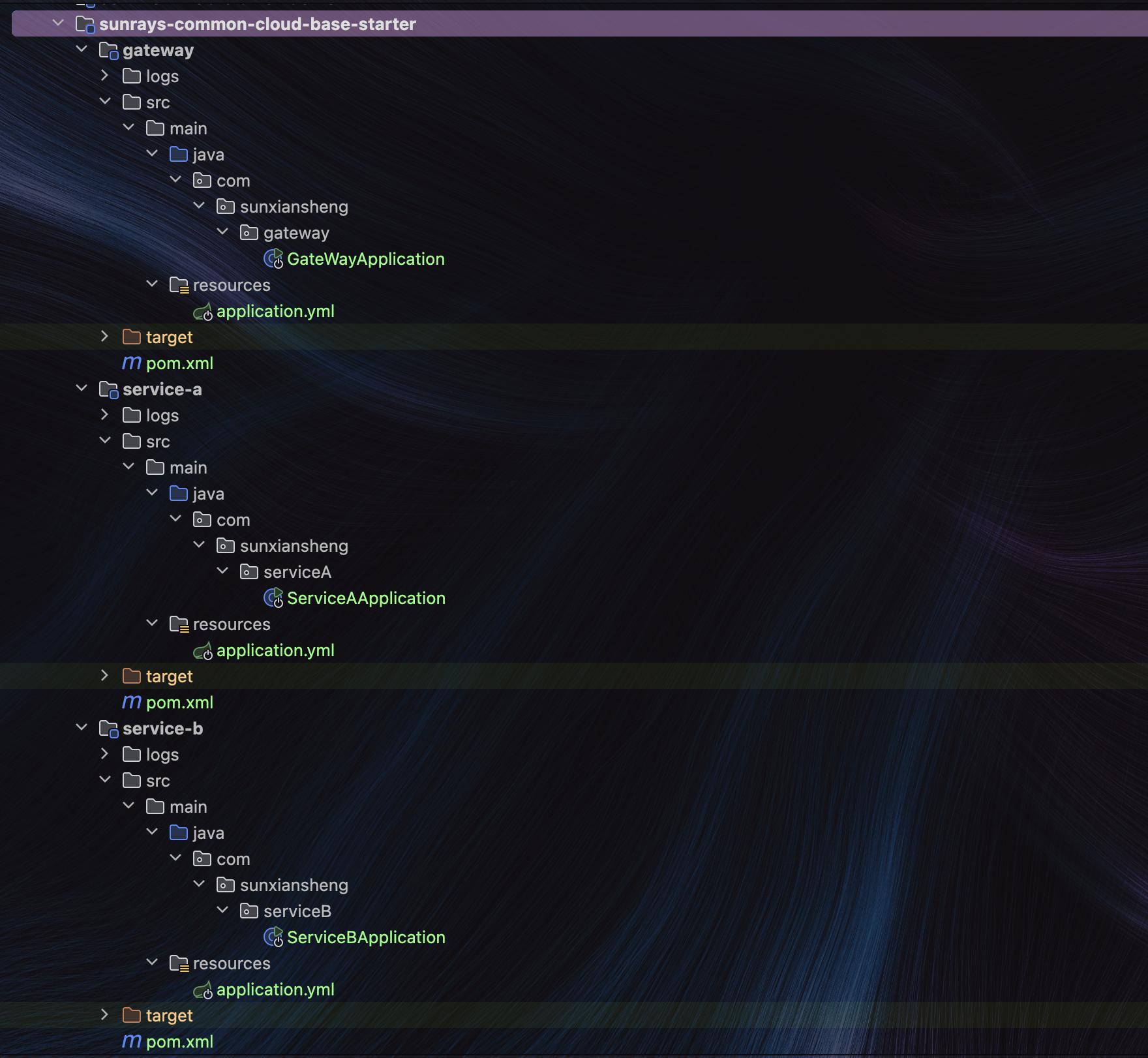Click the resources folder icon under gateway
Image resolution: width=1148 pixels, height=1058 pixels.
coord(179,285)
